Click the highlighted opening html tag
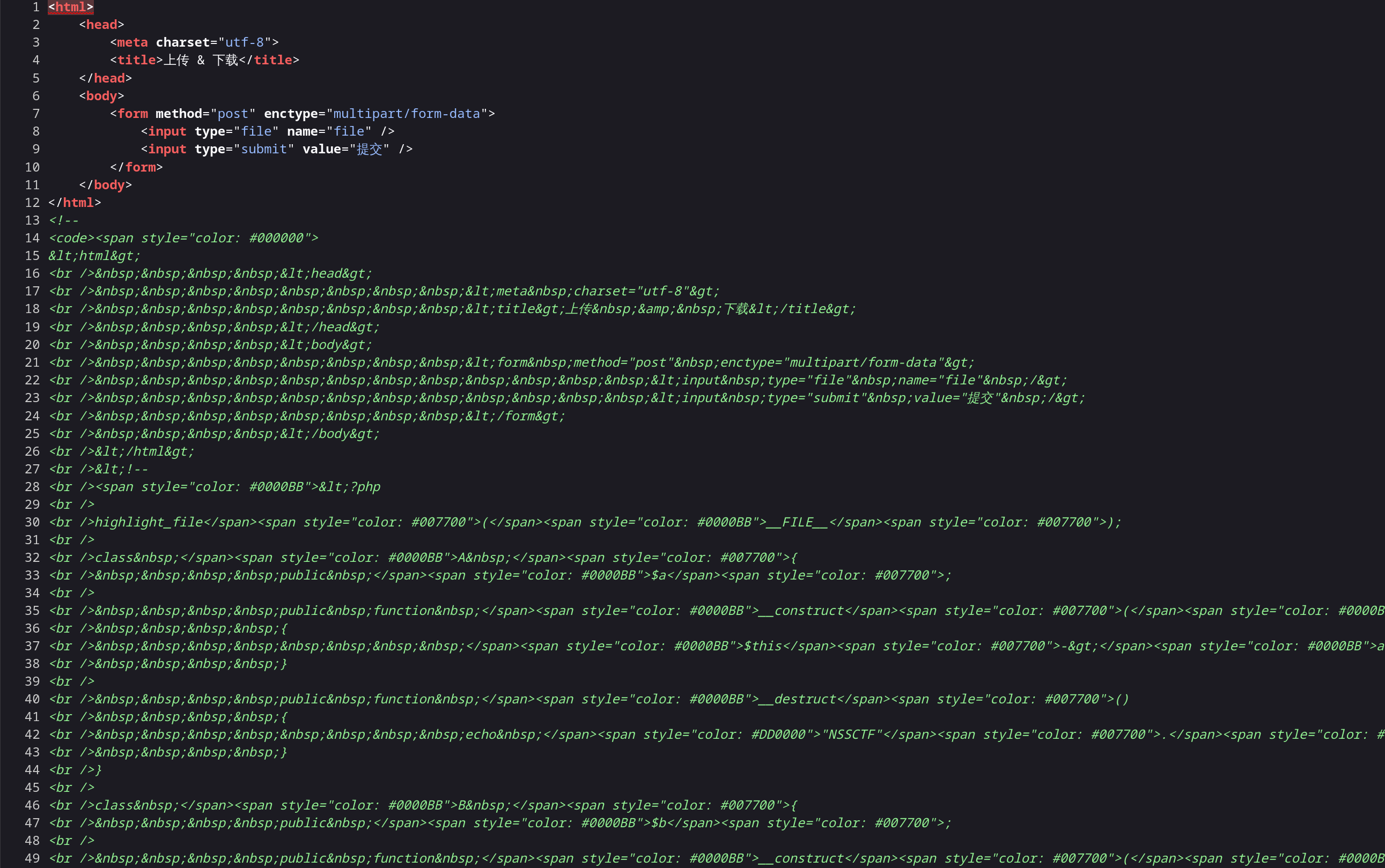The image size is (1385, 868). pos(71,7)
